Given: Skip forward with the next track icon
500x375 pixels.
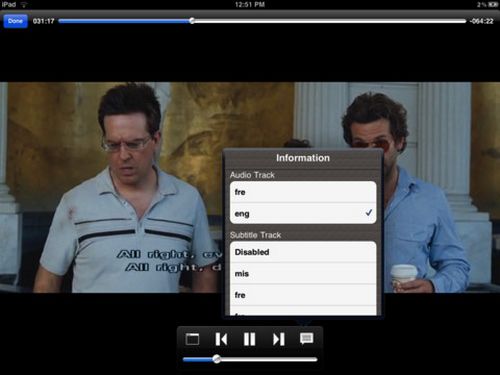Looking at the screenshot, I should tap(279, 339).
